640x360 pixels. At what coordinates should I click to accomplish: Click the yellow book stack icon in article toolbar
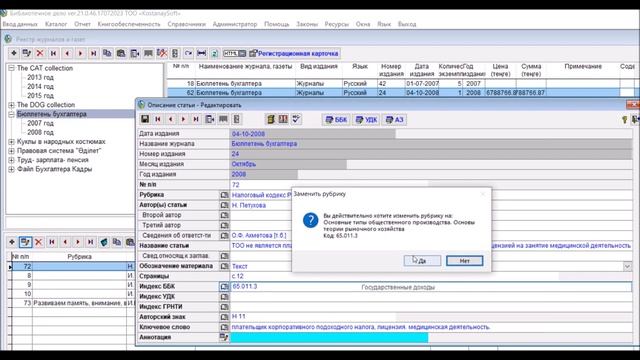(x=271, y=119)
